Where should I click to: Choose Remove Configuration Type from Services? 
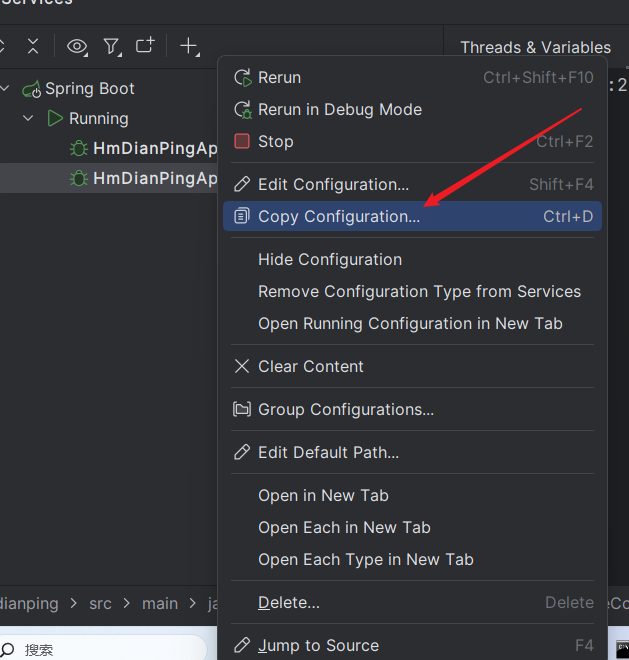(412, 291)
